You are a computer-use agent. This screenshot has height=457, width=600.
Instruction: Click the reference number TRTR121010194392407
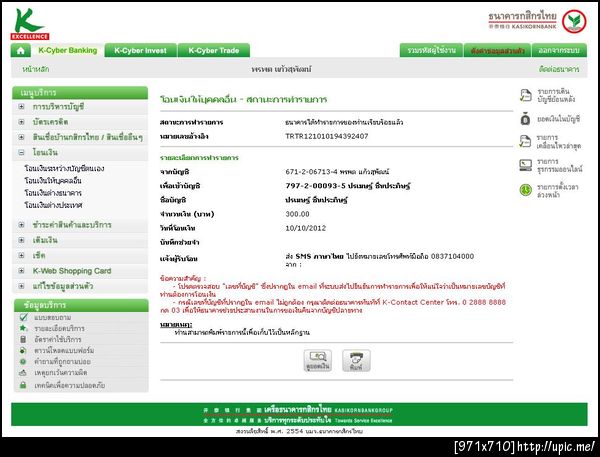pos(327,136)
